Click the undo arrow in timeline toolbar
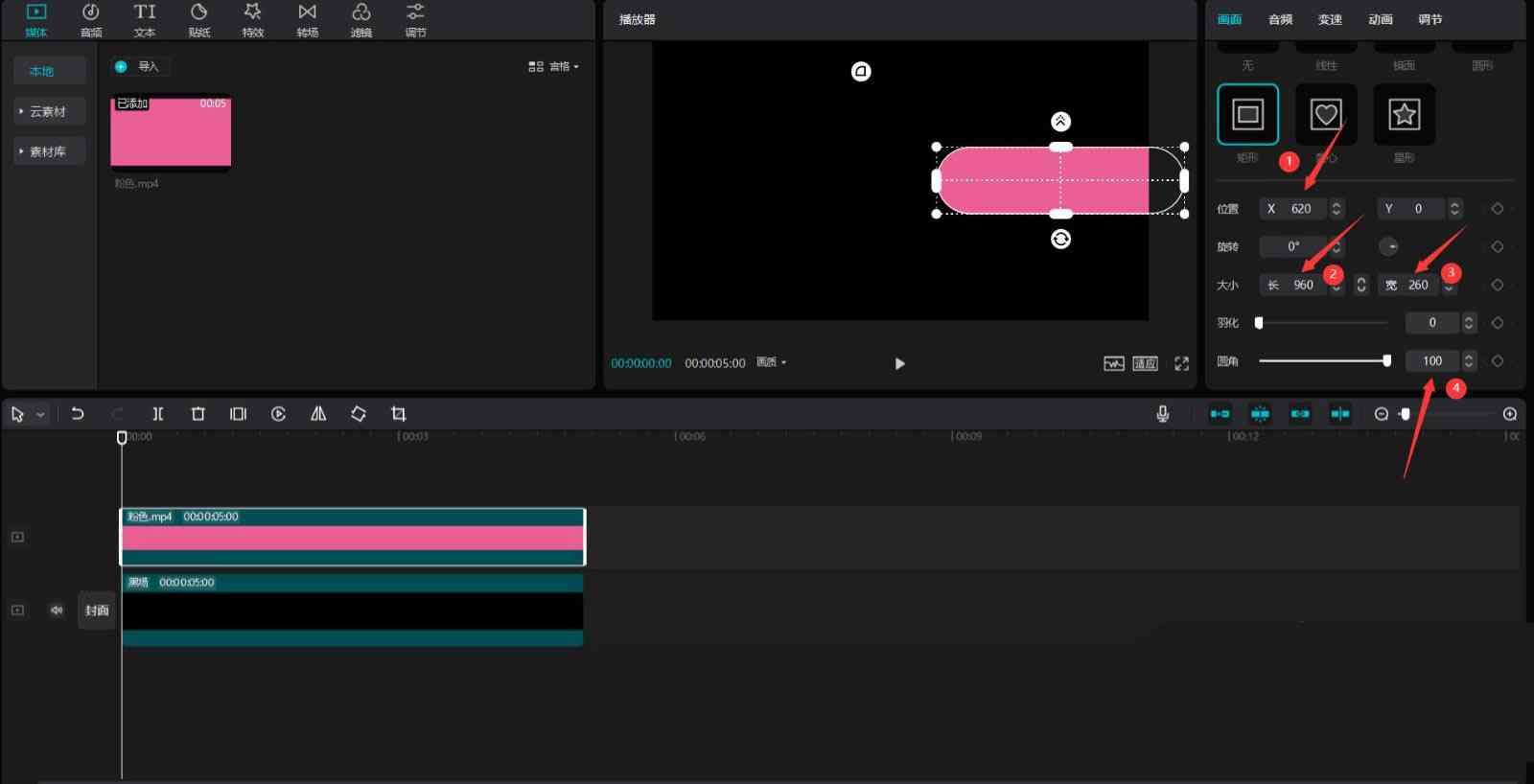1534x784 pixels. (78, 414)
